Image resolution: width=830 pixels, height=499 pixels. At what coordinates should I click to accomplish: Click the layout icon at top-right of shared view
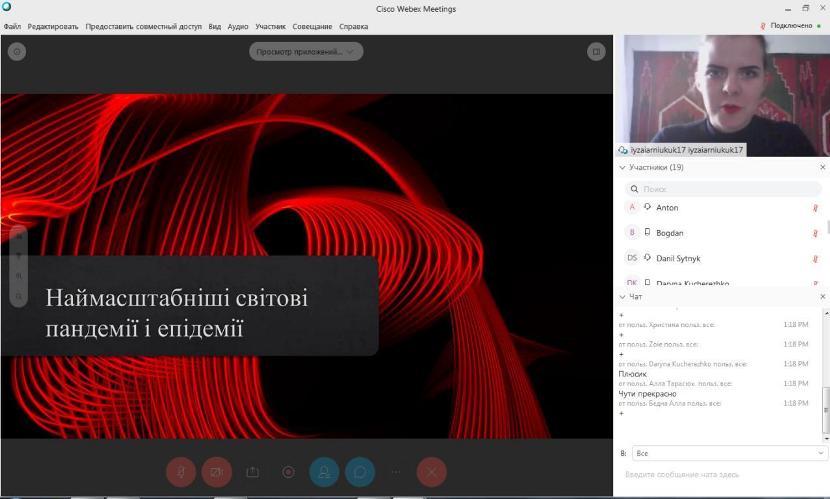click(596, 51)
